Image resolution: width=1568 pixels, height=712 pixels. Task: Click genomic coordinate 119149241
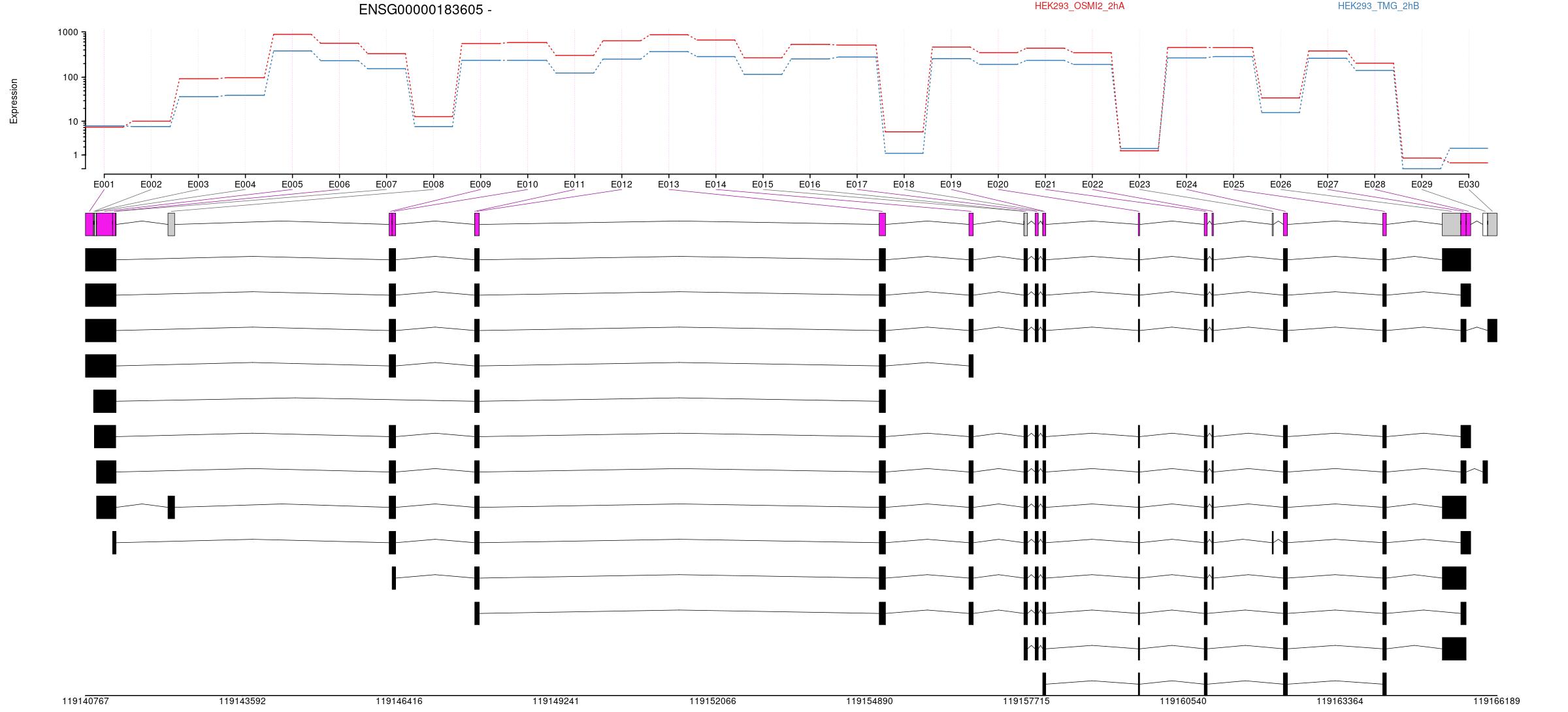[x=556, y=701]
